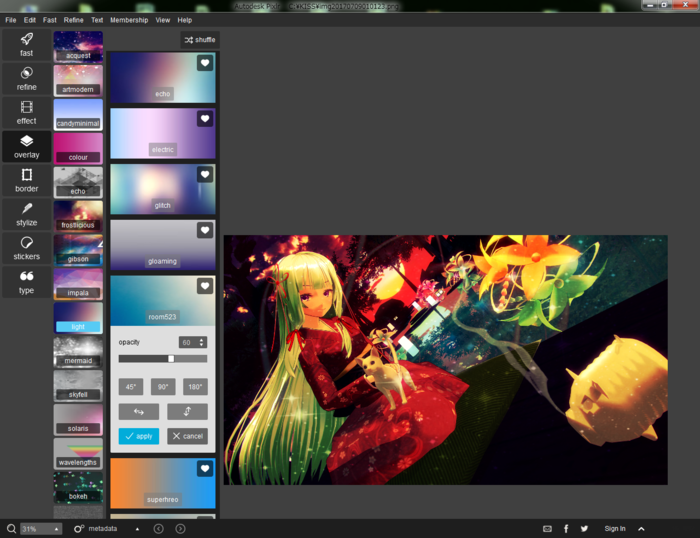Open the File menu
The image size is (700, 538).
(11, 20)
